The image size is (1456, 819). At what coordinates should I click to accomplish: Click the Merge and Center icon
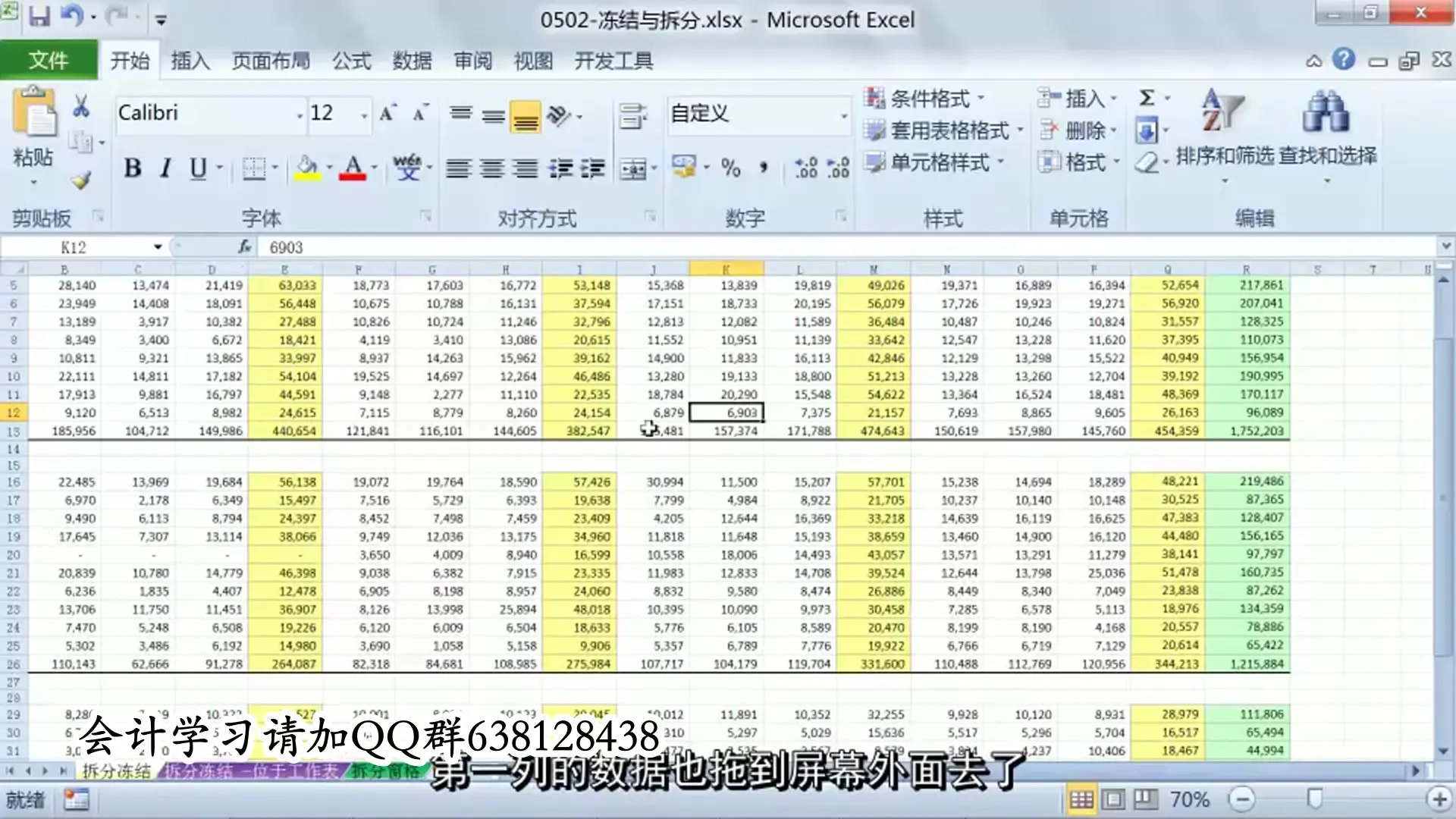point(632,168)
